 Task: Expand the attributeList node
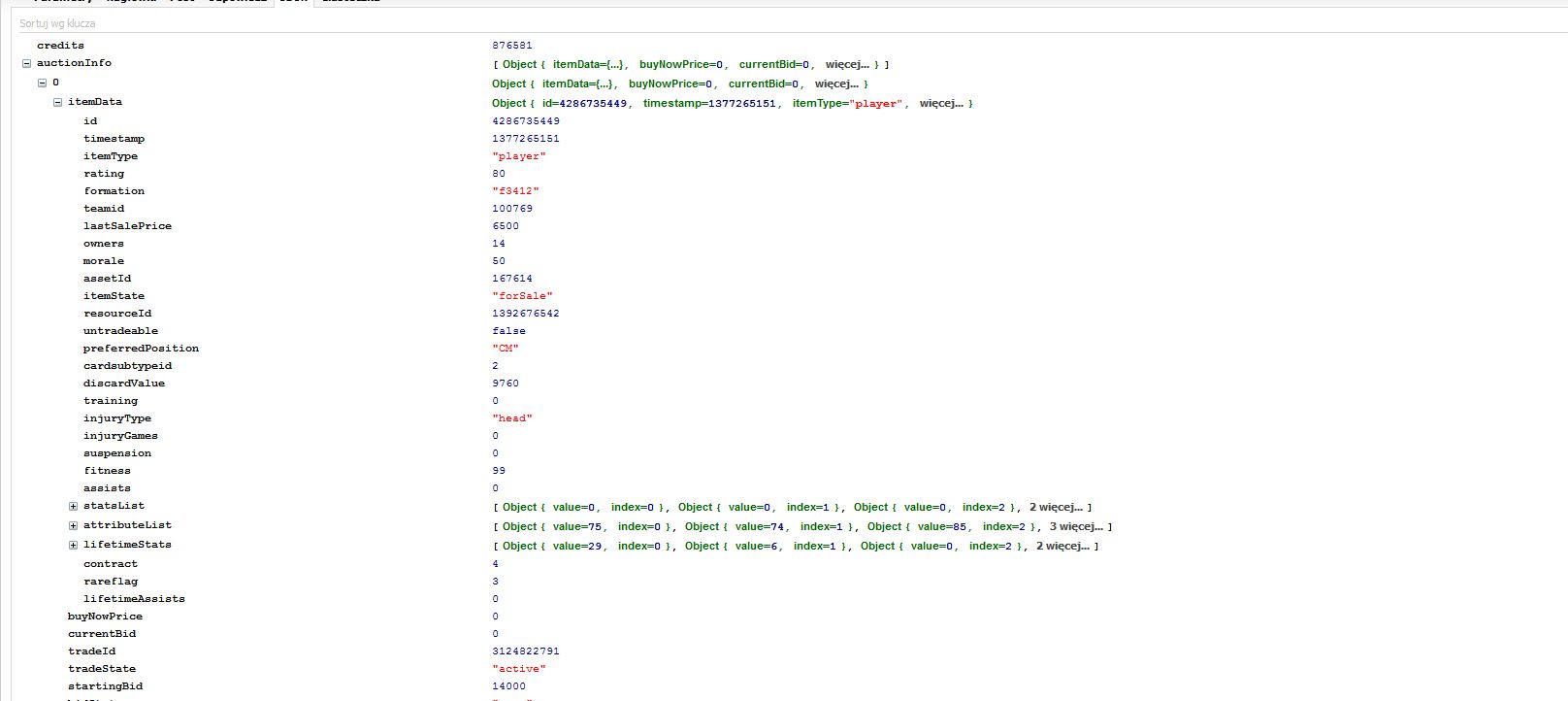(73, 525)
